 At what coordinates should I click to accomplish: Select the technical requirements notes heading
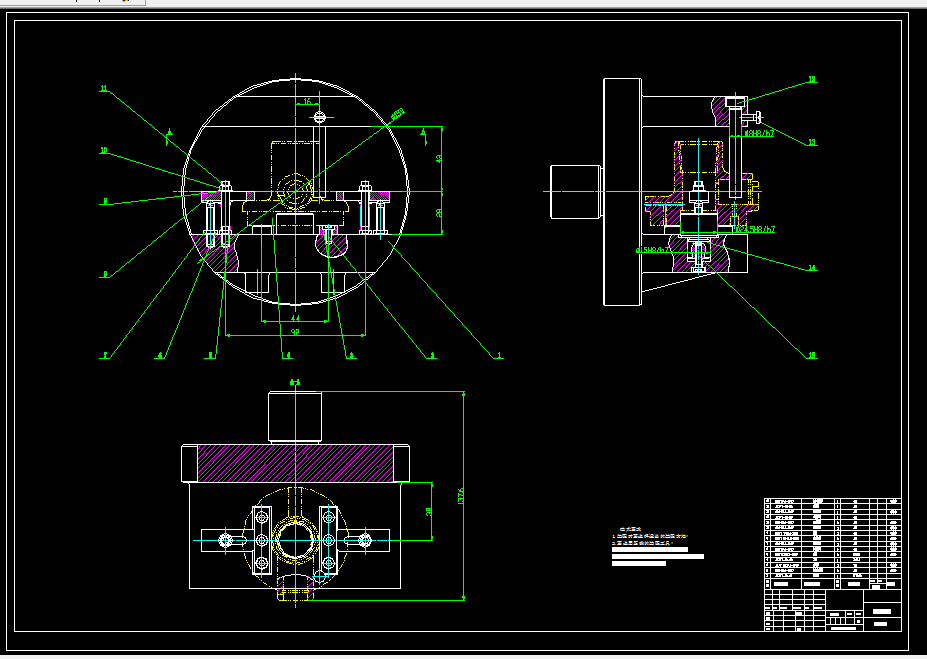point(630,529)
